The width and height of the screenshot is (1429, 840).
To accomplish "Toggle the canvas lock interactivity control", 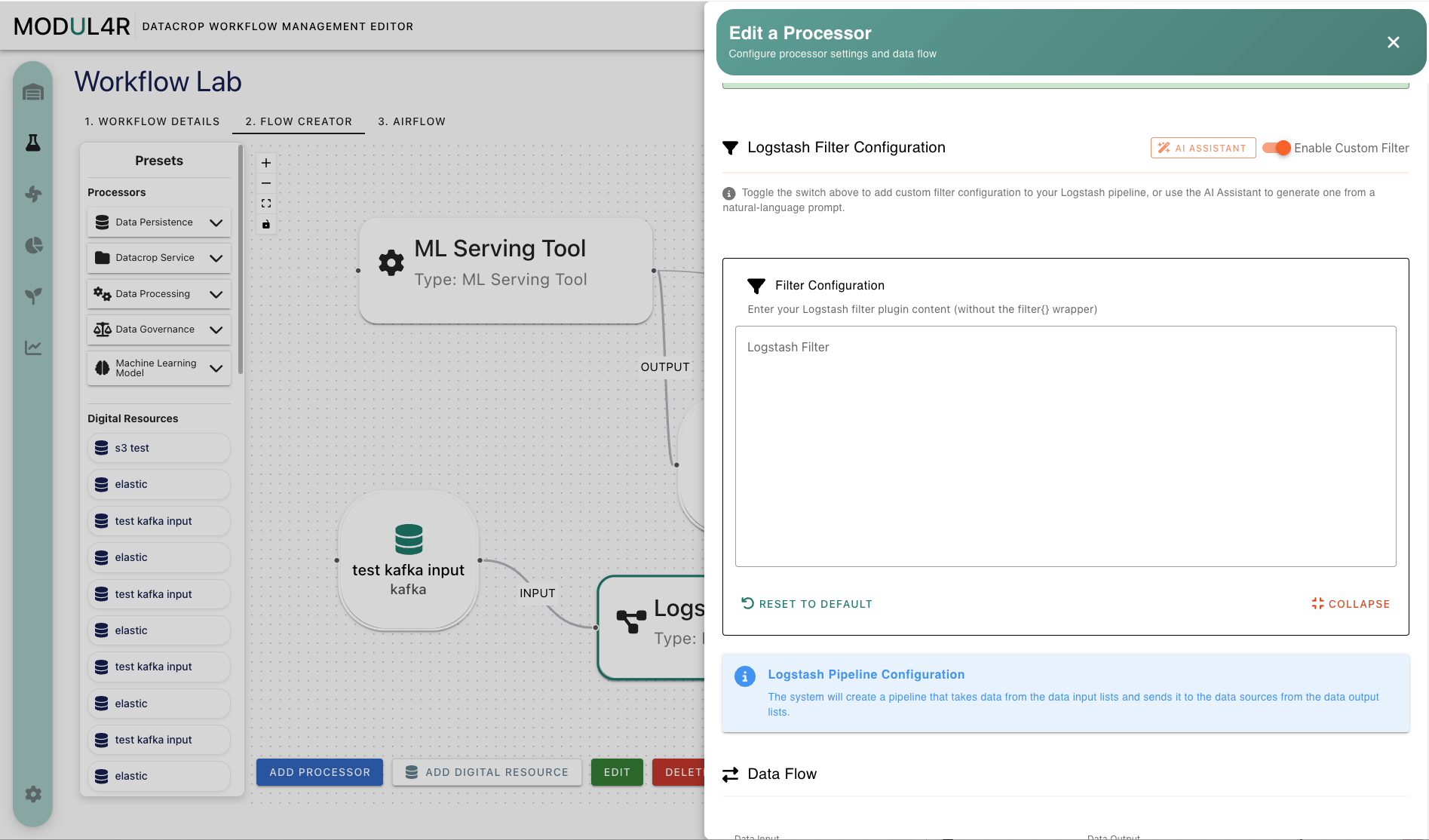I will [x=266, y=224].
